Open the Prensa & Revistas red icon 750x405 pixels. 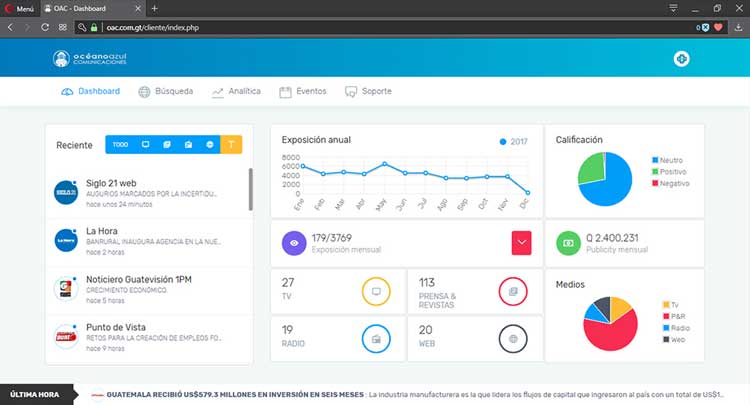point(512,292)
